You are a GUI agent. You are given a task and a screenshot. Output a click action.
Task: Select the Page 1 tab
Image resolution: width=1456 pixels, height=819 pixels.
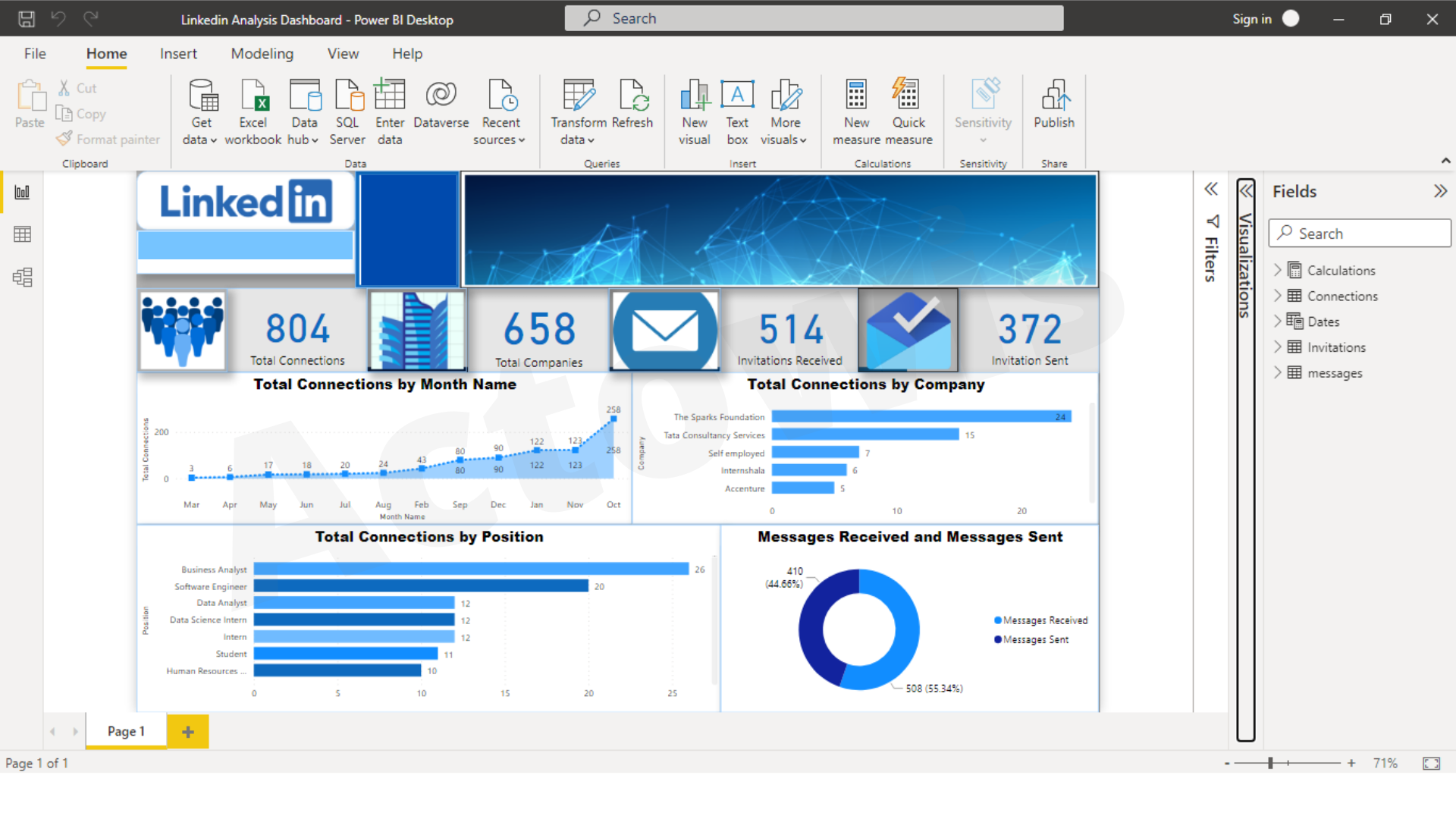[126, 731]
